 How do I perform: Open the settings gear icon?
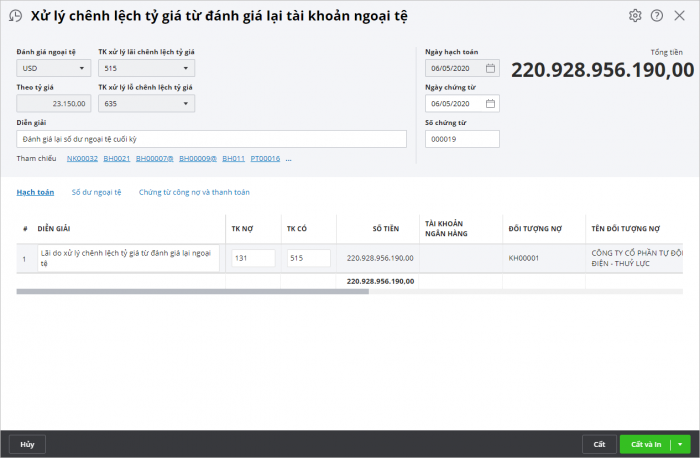click(635, 16)
